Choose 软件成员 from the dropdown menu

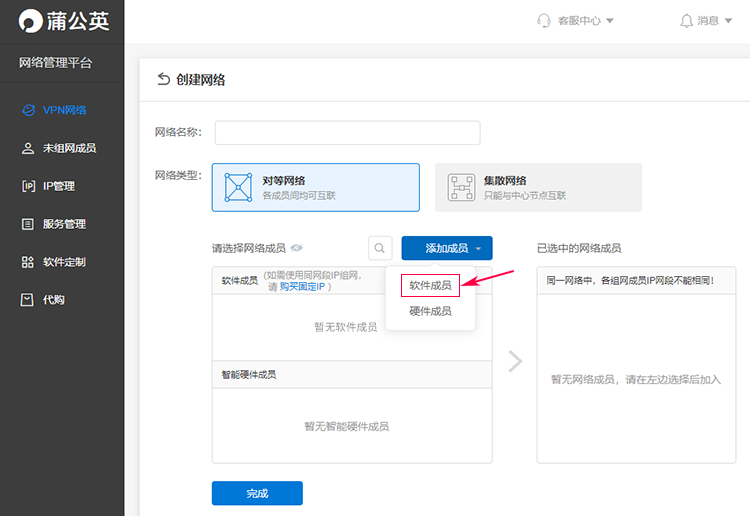coord(430,285)
